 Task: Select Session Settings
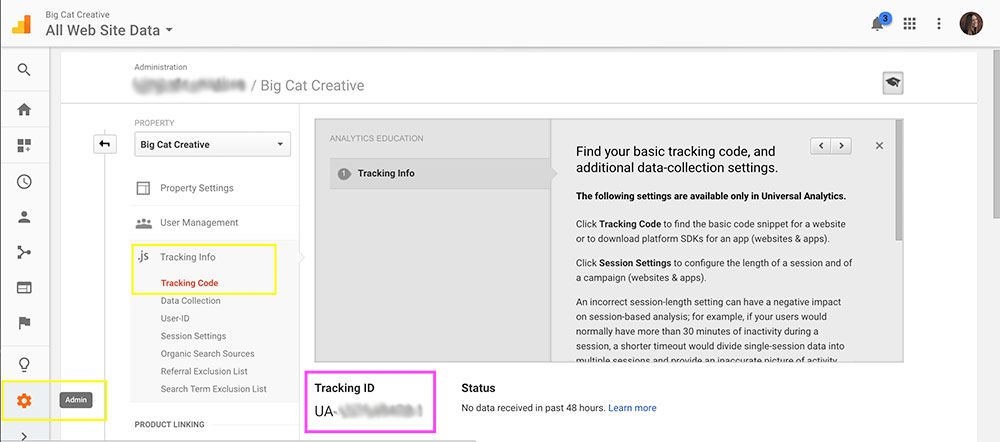(x=193, y=336)
